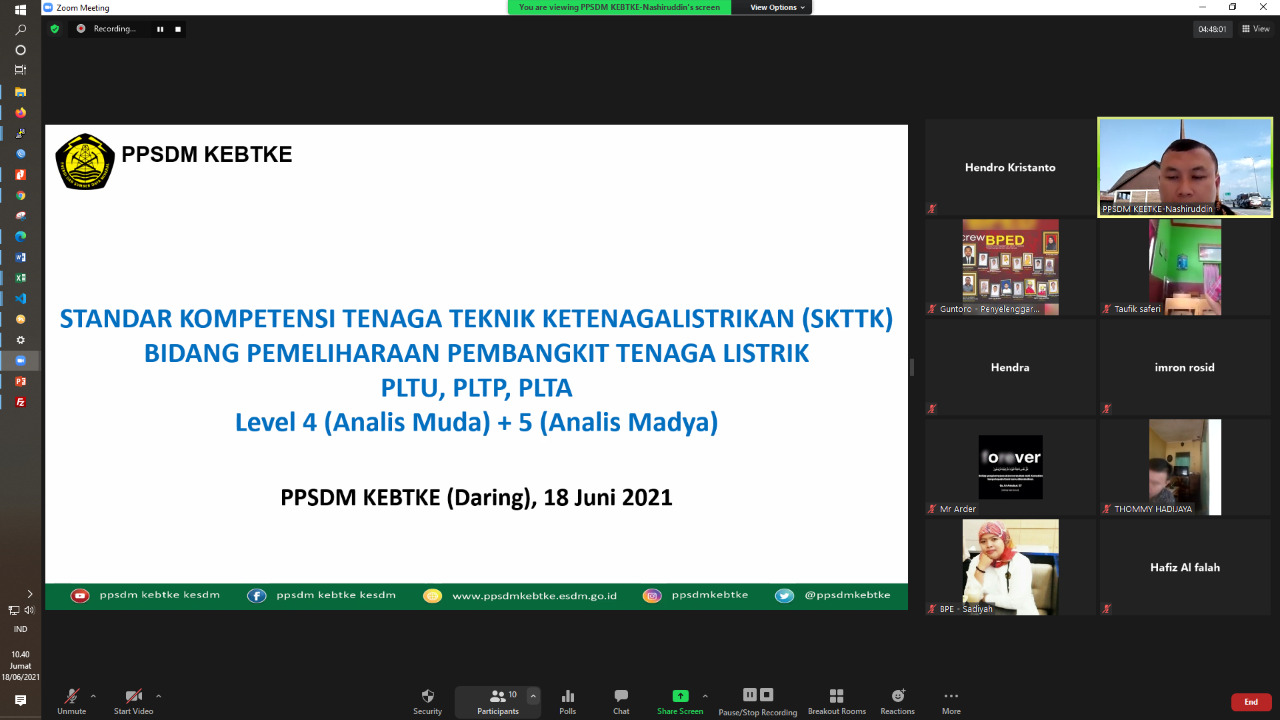
Task: Open taskbar clock showing 10.40 Jumat
Action: (x=20, y=665)
